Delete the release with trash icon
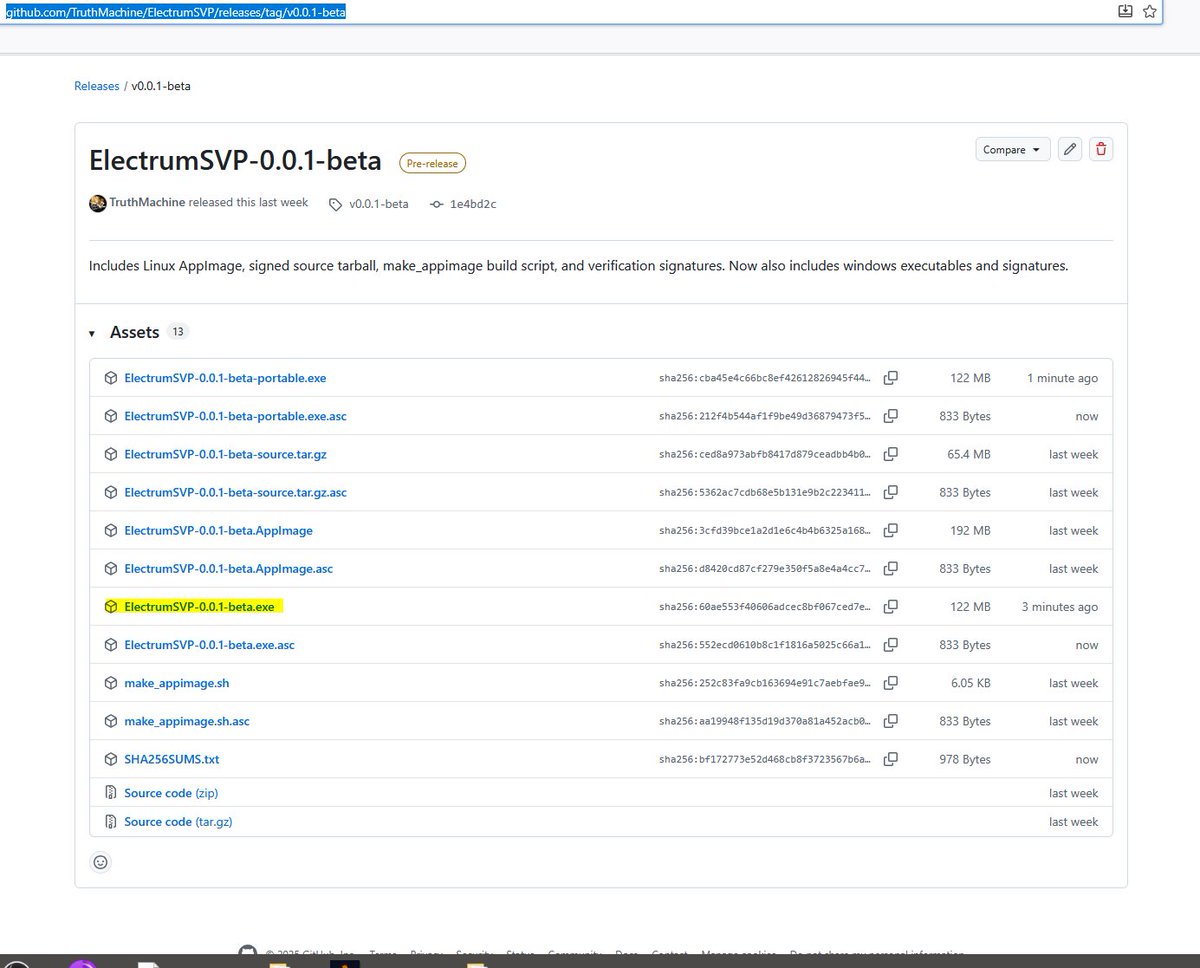The height and width of the screenshot is (968, 1200). click(x=1101, y=149)
